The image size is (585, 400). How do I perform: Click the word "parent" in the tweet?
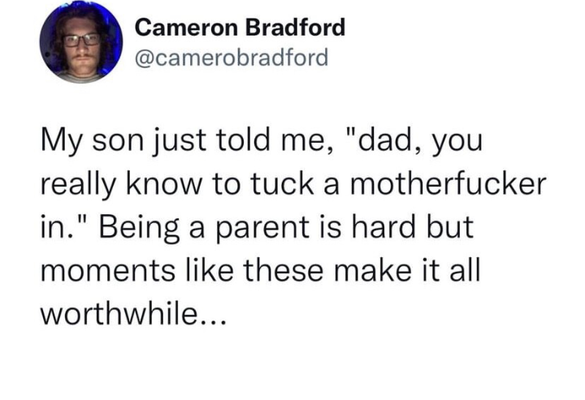click(262, 229)
